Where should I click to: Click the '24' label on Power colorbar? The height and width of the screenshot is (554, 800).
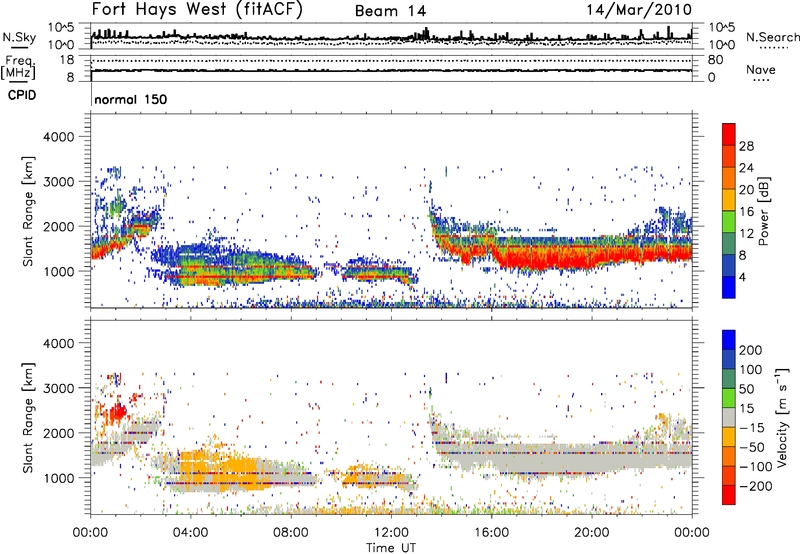click(x=746, y=168)
